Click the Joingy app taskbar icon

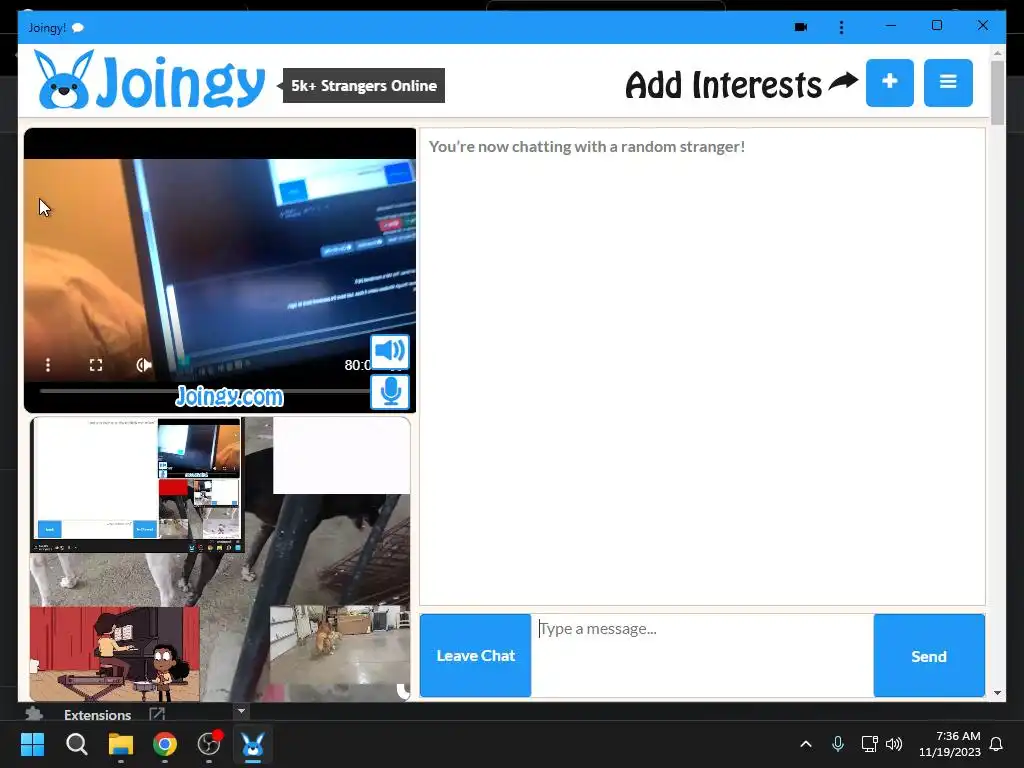(253, 744)
